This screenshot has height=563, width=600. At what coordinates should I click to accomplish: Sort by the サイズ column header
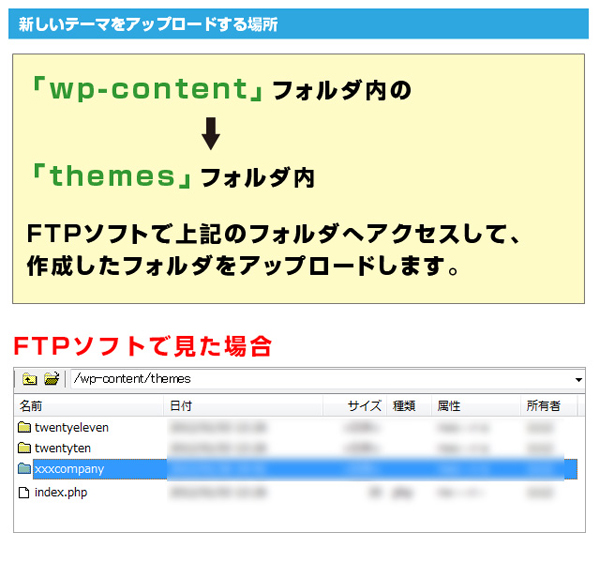[x=355, y=406]
